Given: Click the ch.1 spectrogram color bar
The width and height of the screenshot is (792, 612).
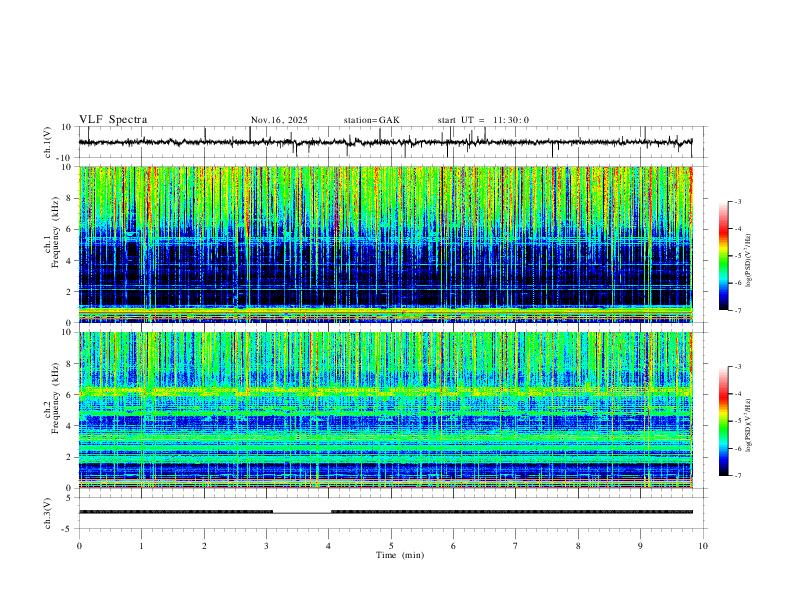Looking at the screenshot, I should 724,256.
